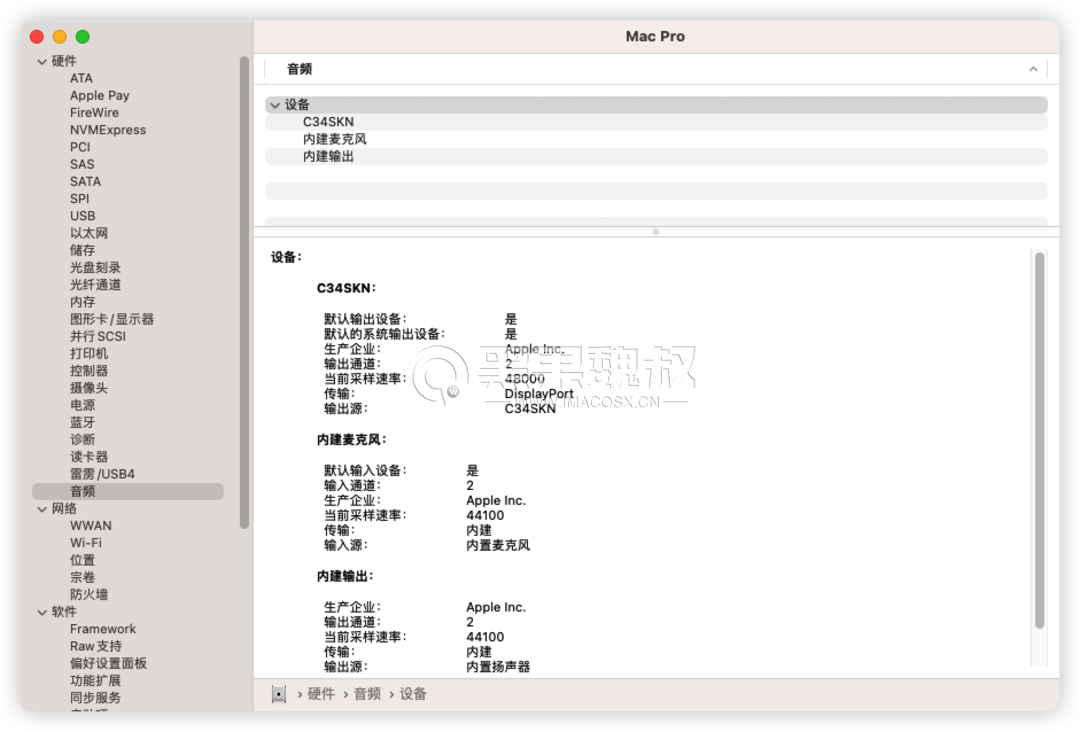The image size is (1080, 732).
Task: Choose SAS from the hardware list
Action: 82,165
